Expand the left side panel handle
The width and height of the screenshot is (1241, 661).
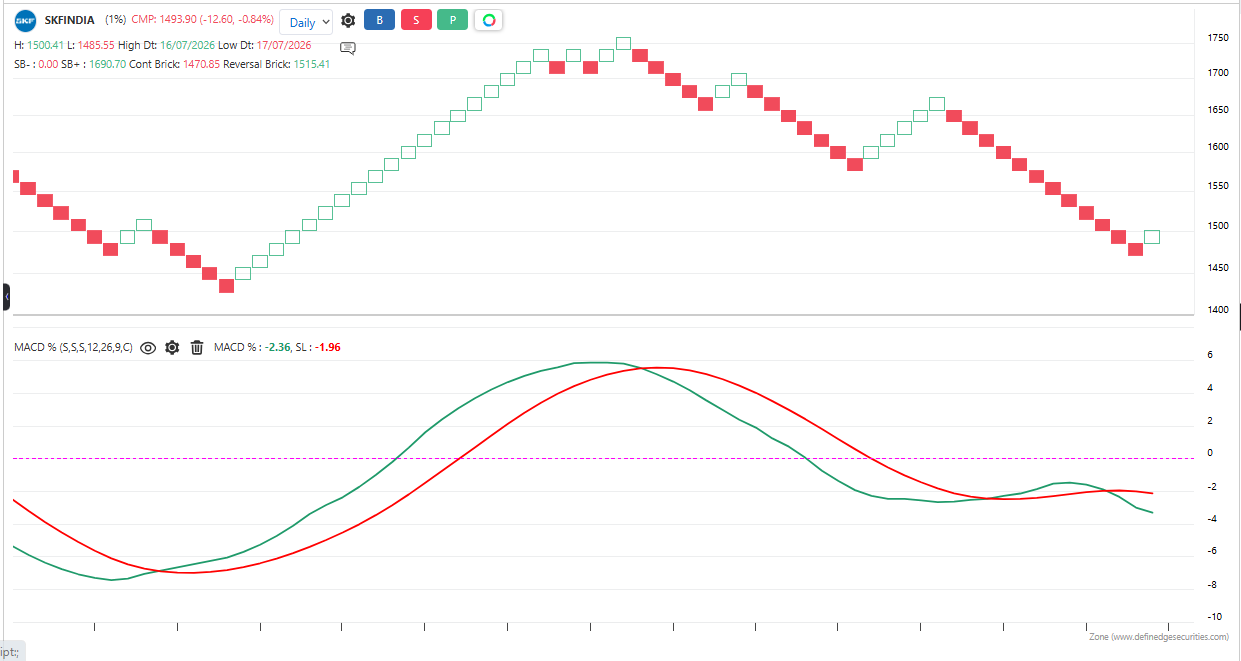(x=5, y=297)
